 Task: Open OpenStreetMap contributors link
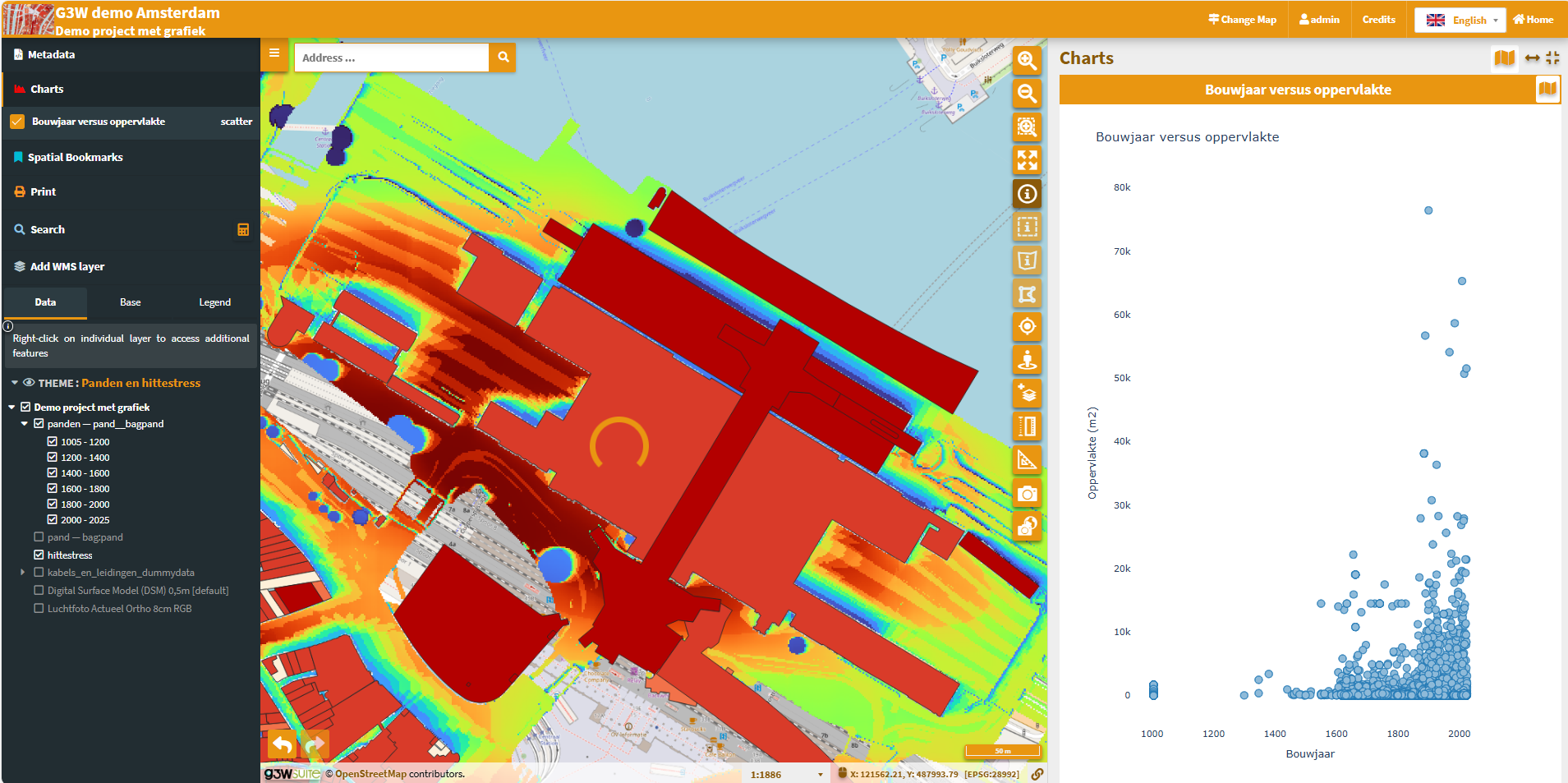[x=370, y=774]
